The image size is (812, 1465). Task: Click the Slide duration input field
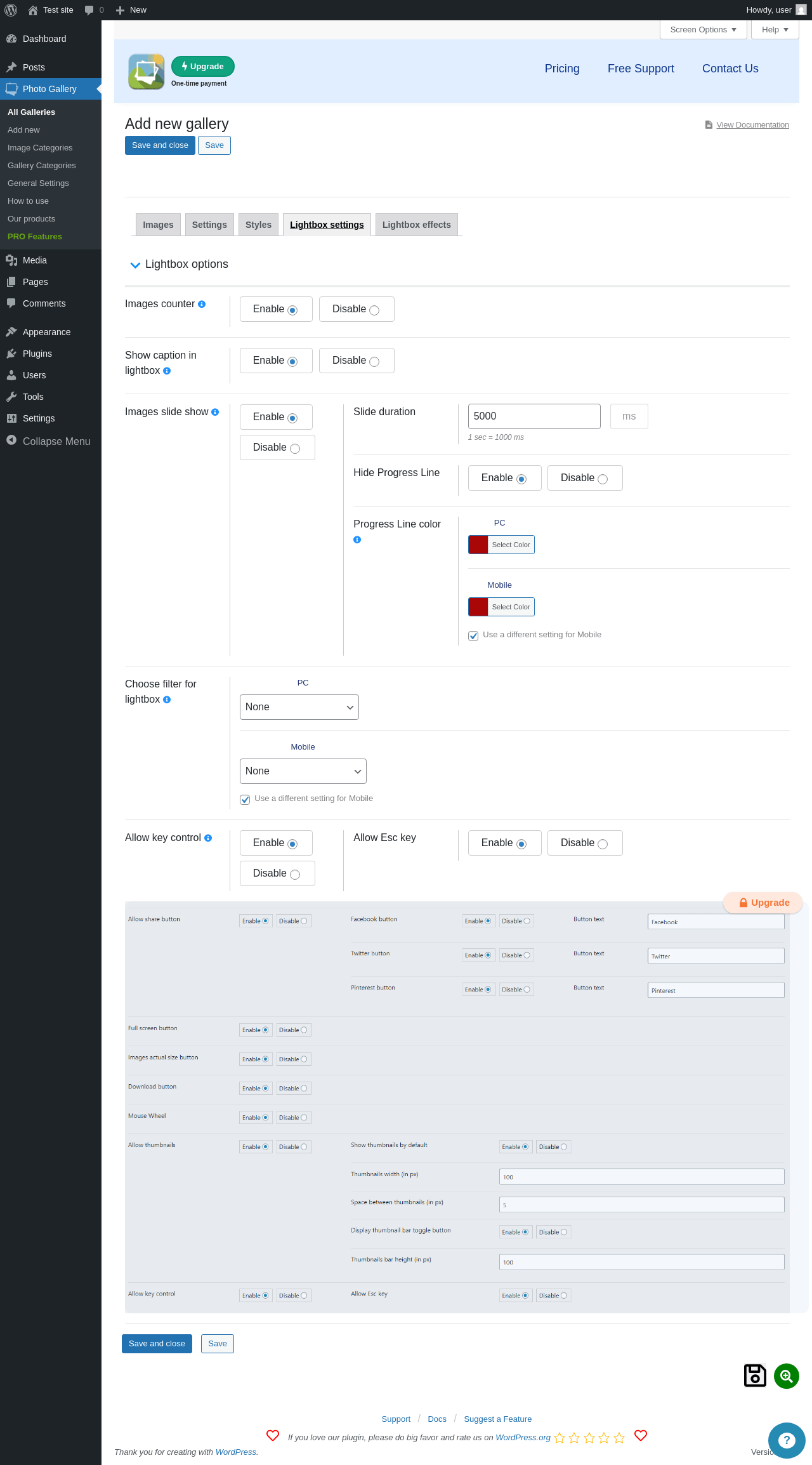[534, 416]
